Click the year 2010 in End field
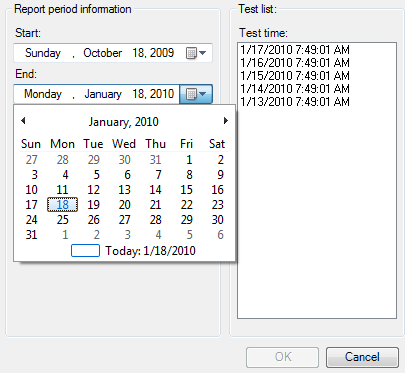This screenshot has width=405, height=373. coord(162,94)
